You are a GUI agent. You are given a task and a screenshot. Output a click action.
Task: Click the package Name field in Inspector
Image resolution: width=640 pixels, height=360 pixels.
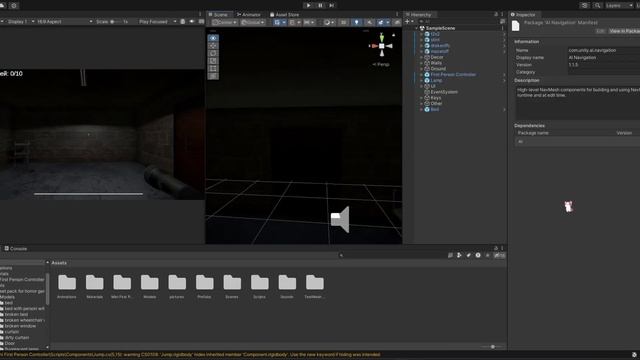[604, 50]
